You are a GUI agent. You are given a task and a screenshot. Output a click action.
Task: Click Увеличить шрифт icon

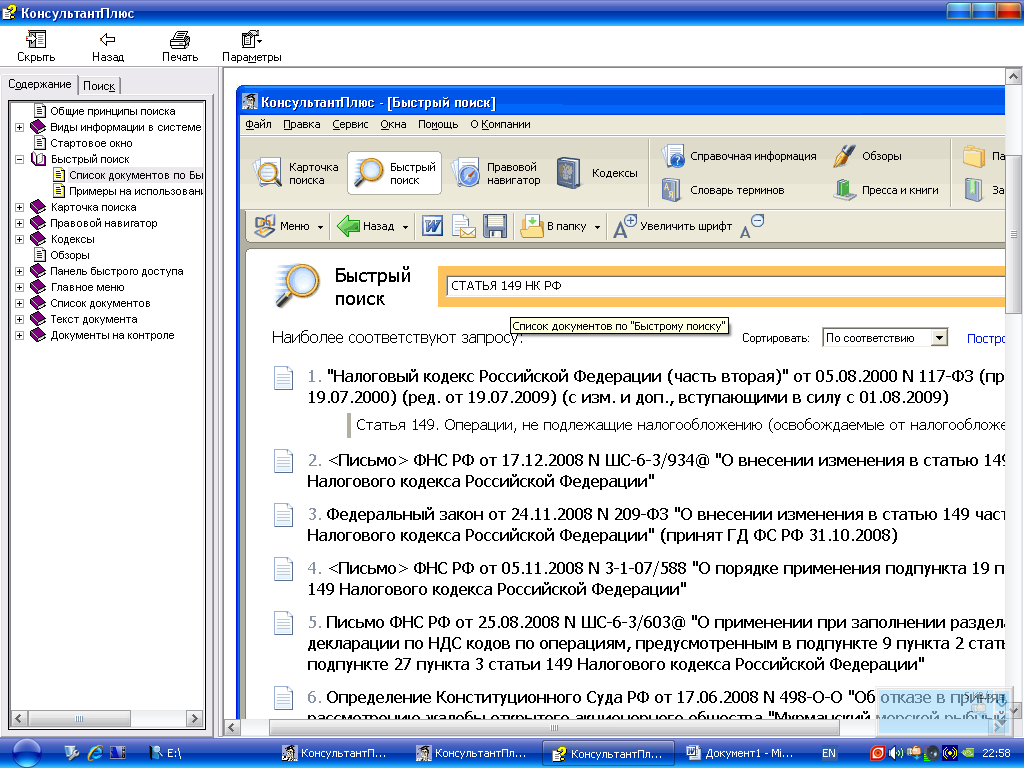624,226
